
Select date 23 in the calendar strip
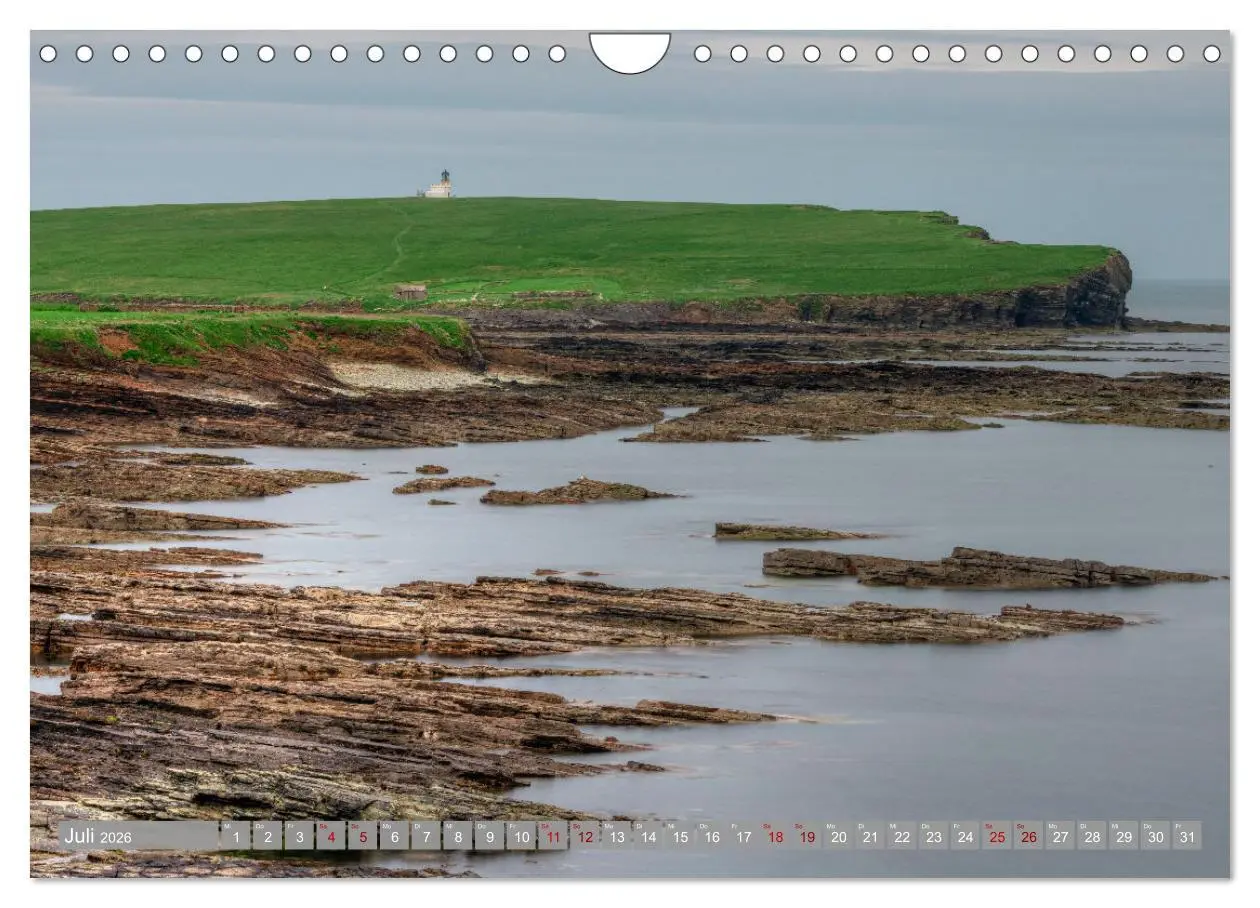(x=933, y=836)
